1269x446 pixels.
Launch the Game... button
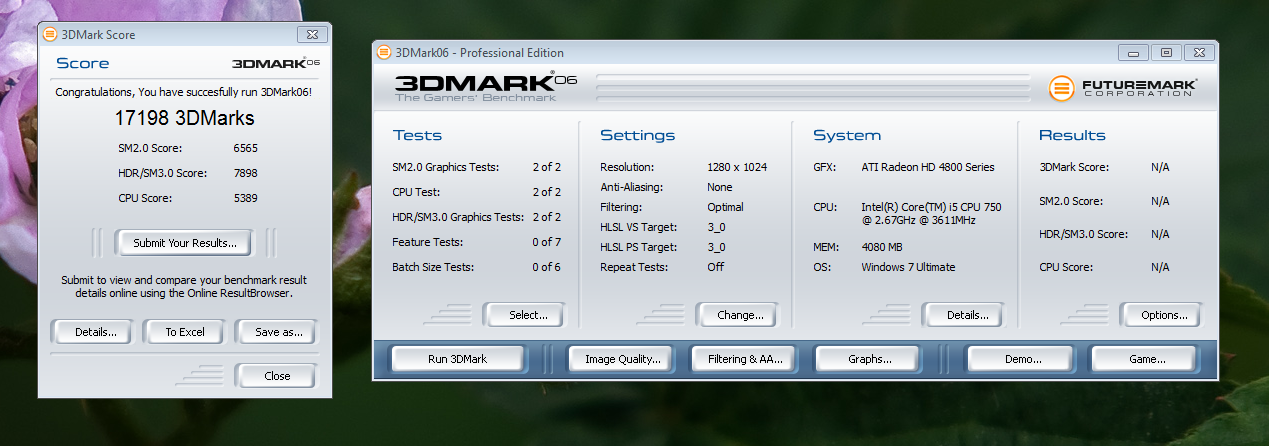coord(1142,359)
